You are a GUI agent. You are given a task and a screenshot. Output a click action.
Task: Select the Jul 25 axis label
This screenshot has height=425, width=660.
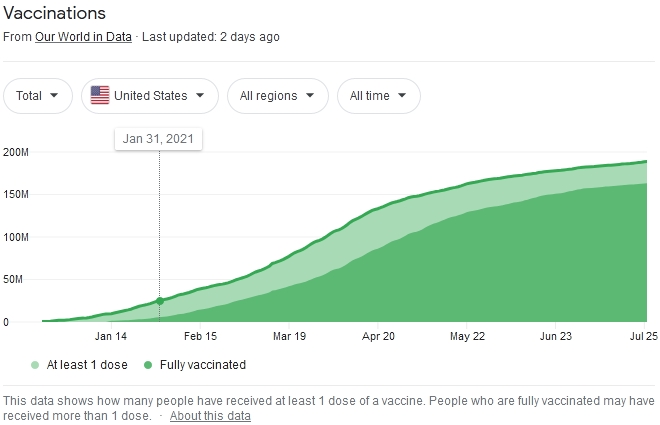pyautogui.click(x=644, y=336)
